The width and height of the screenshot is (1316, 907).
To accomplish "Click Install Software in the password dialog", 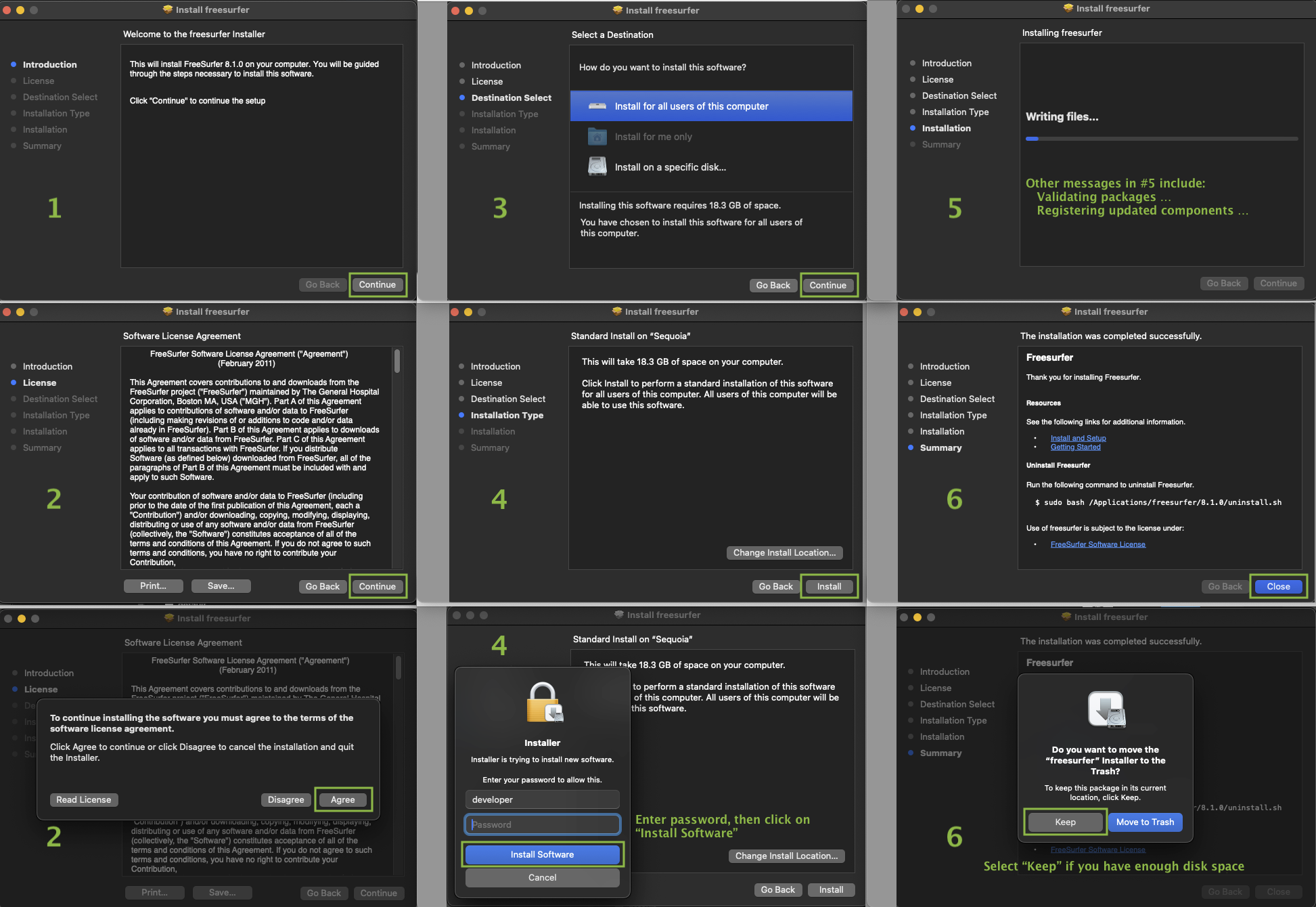I will click(542, 855).
